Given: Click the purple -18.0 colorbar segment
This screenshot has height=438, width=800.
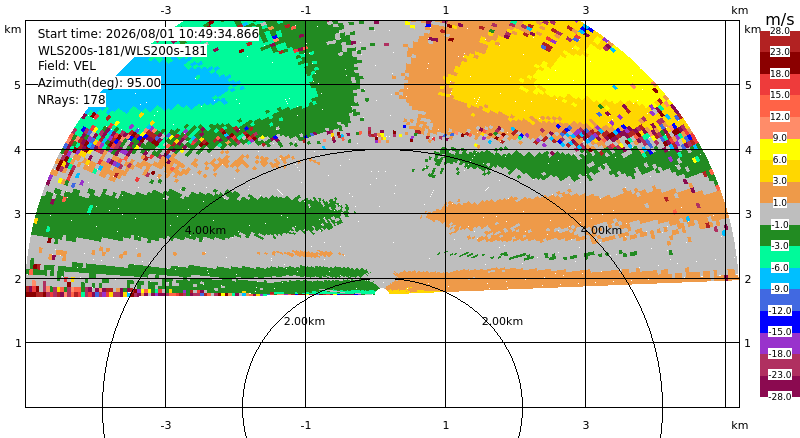Looking at the screenshot, I should [780, 343].
